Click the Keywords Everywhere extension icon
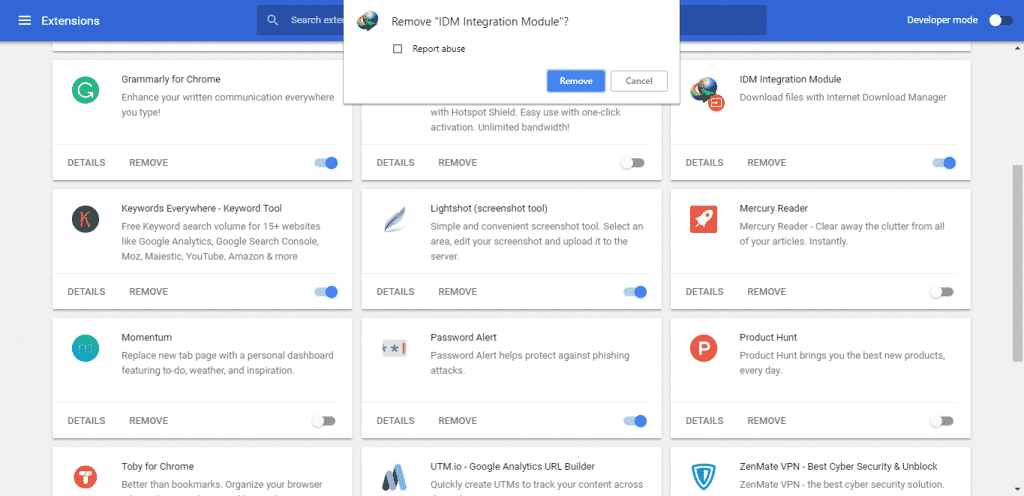This screenshot has width=1024, height=496. (x=86, y=220)
